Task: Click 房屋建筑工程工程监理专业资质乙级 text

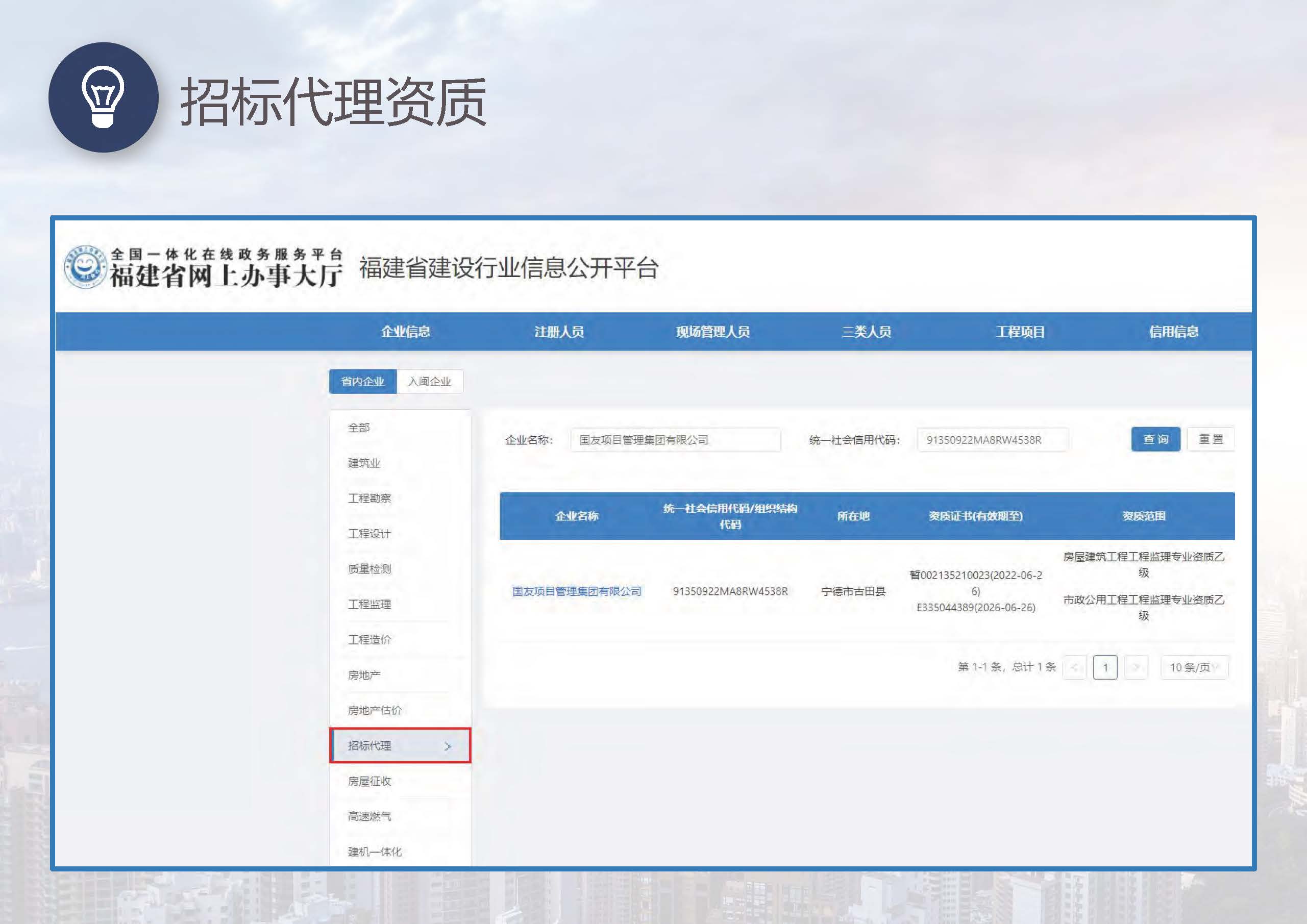Action: coord(1144,564)
